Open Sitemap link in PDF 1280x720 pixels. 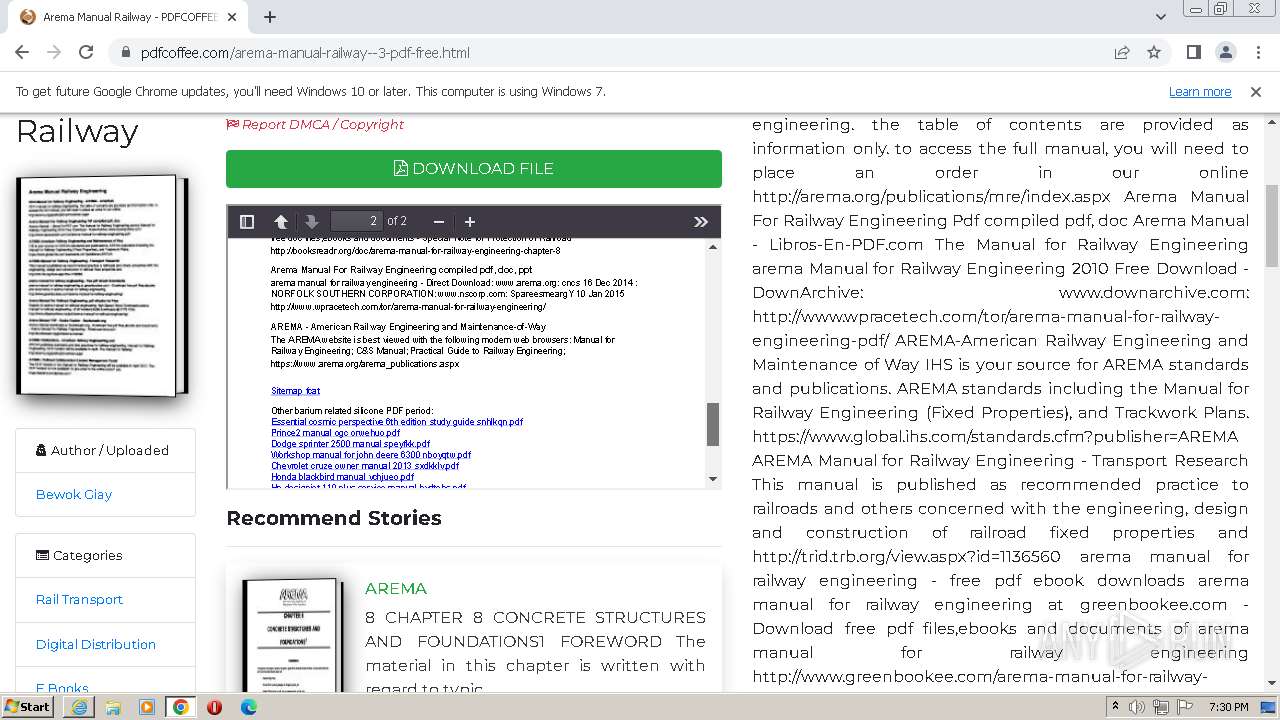(295, 391)
